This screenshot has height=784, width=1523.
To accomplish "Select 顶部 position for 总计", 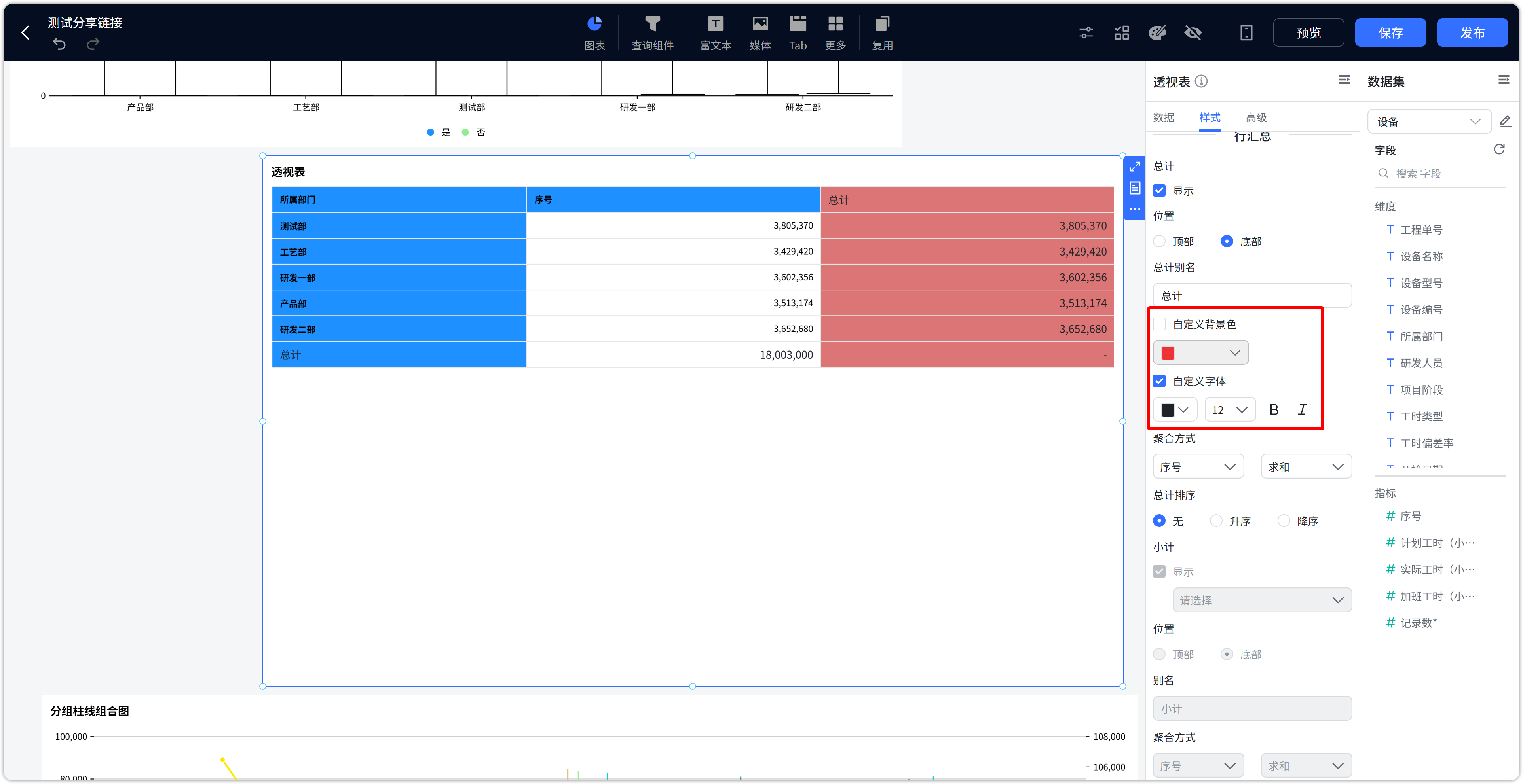I will pyautogui.click(x=1159, y=241).
